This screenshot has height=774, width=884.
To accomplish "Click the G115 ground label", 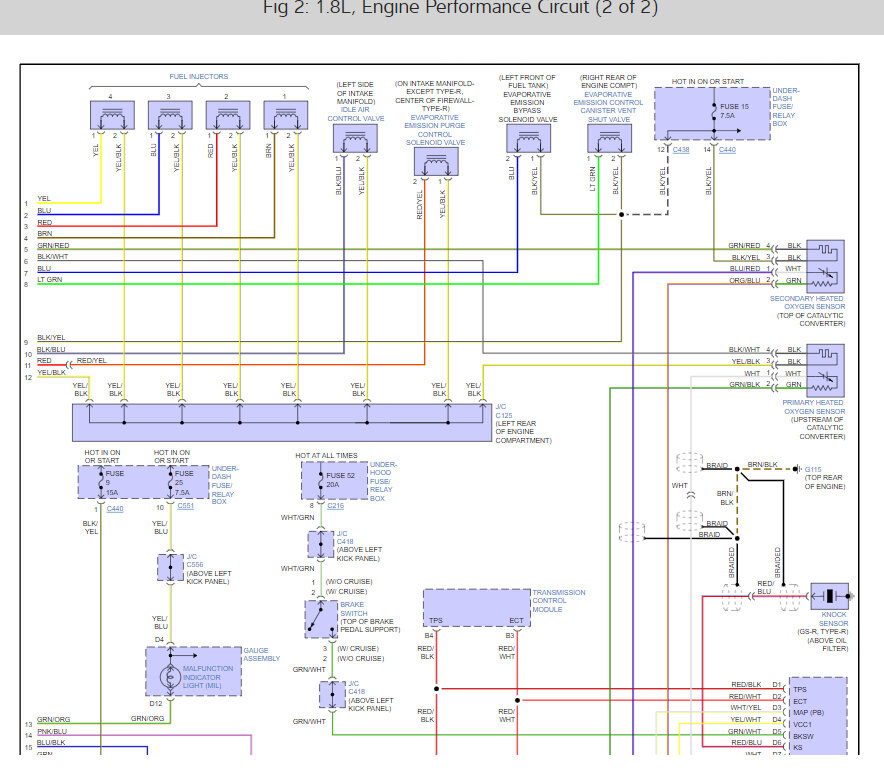I will point(813,469).
